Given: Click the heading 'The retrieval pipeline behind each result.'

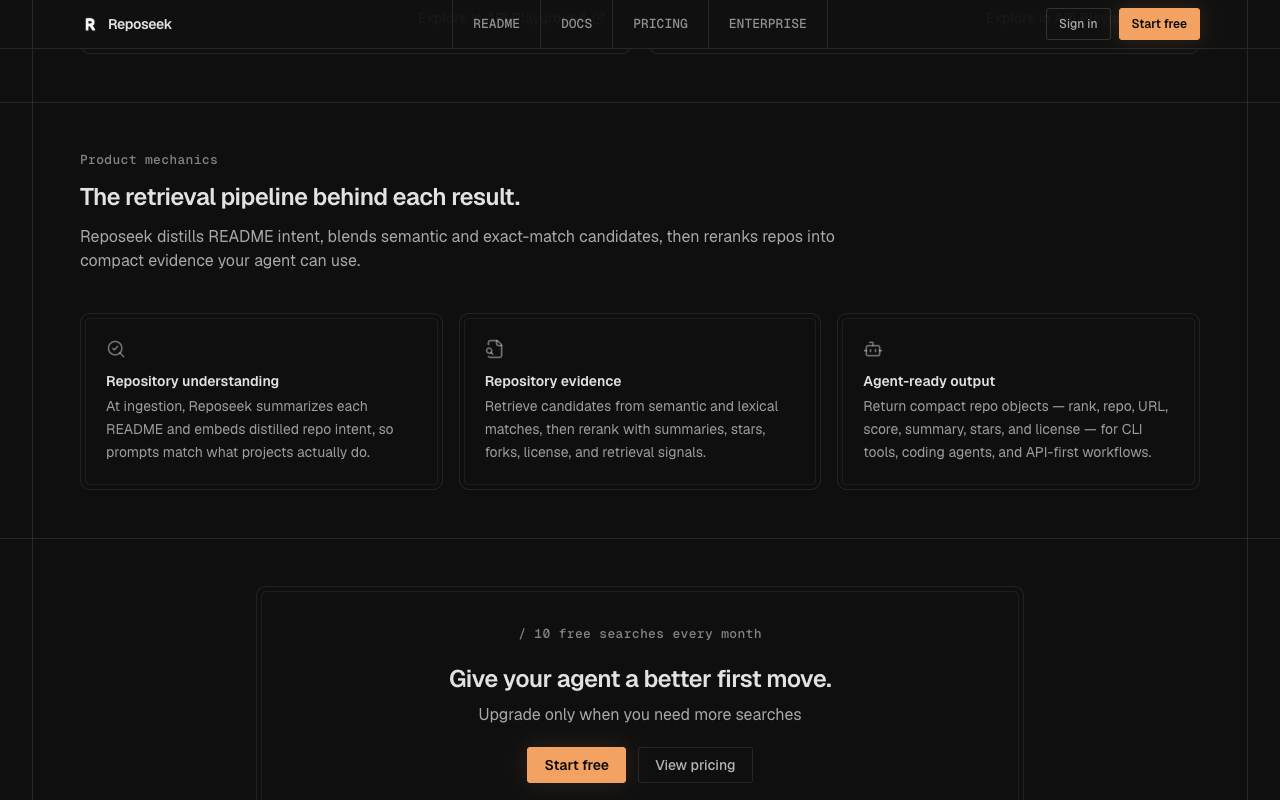Looking at the screenshot, I should pos(300,197).
